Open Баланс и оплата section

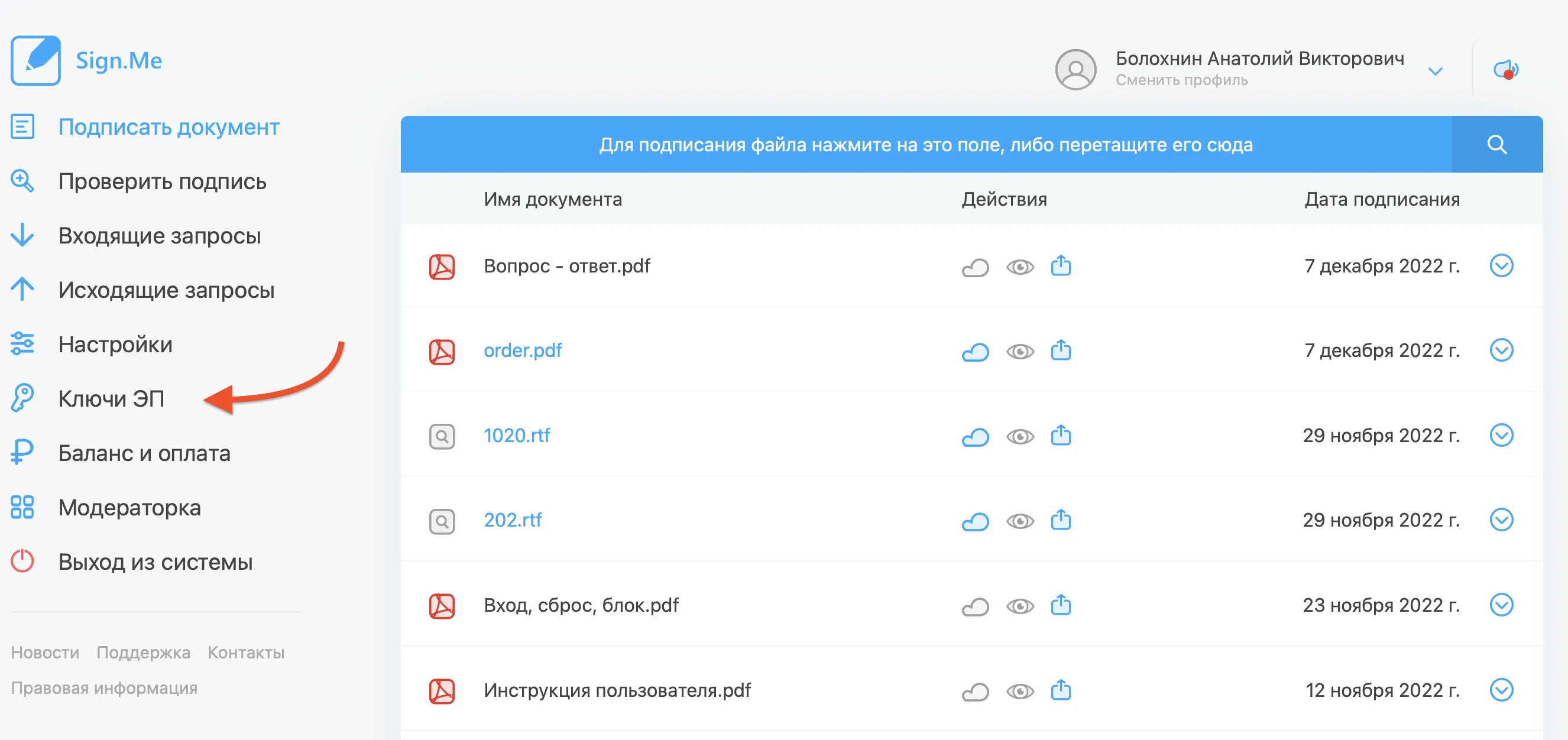pos(144,453)
